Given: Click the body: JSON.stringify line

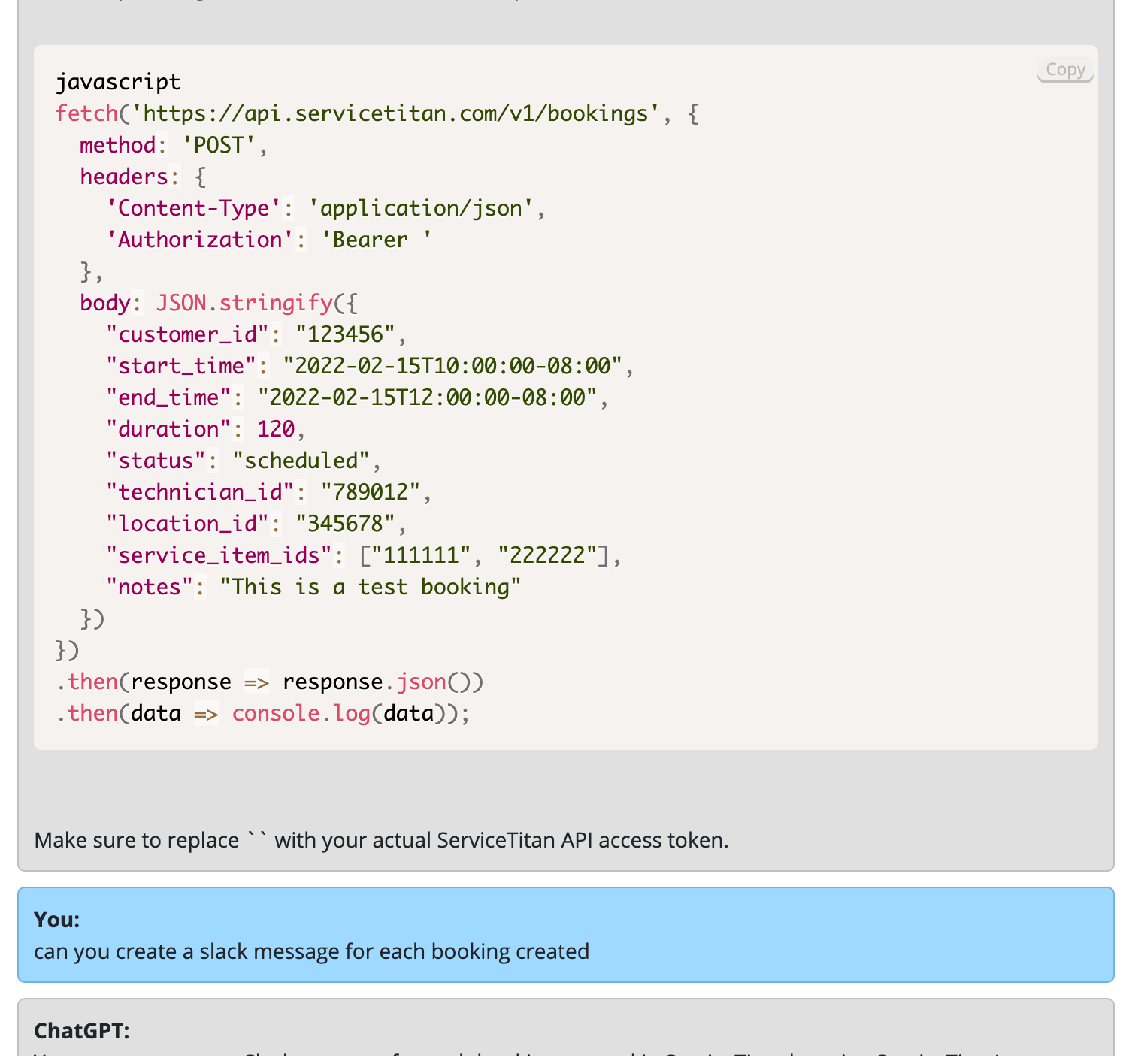Looking at the screenshot, I should click(x=219, y=303).
